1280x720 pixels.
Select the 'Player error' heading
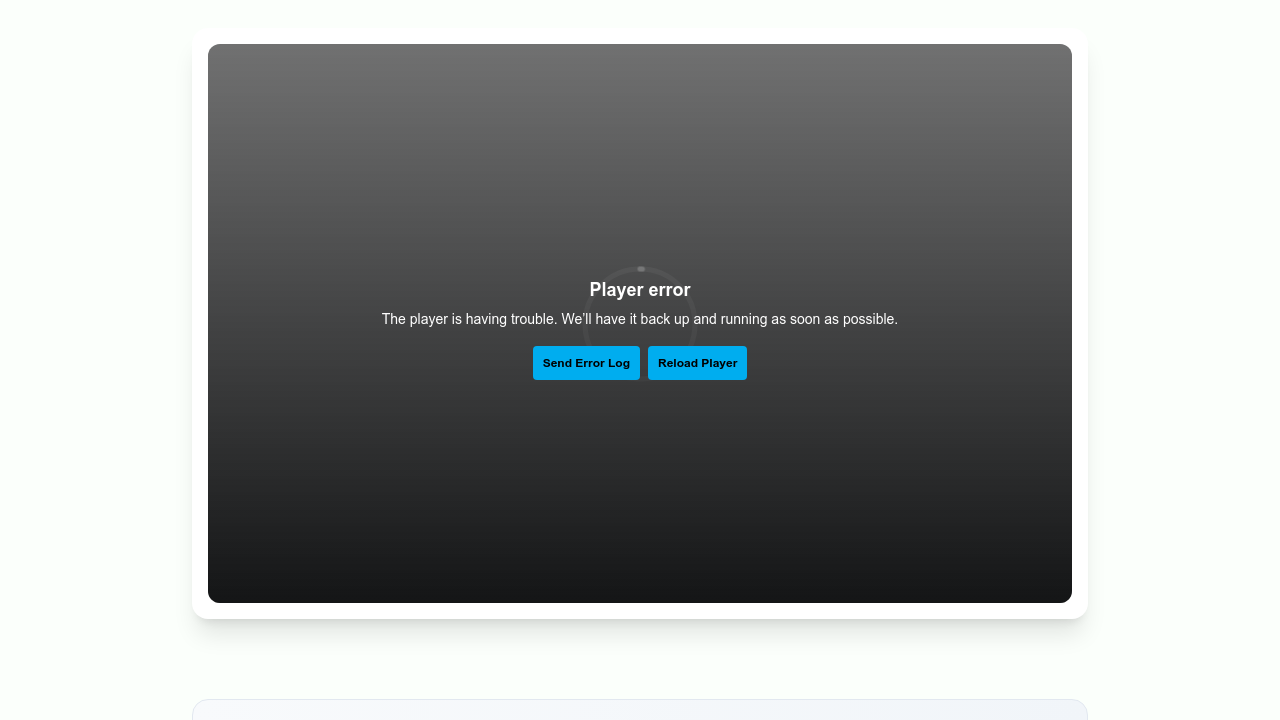640,290
